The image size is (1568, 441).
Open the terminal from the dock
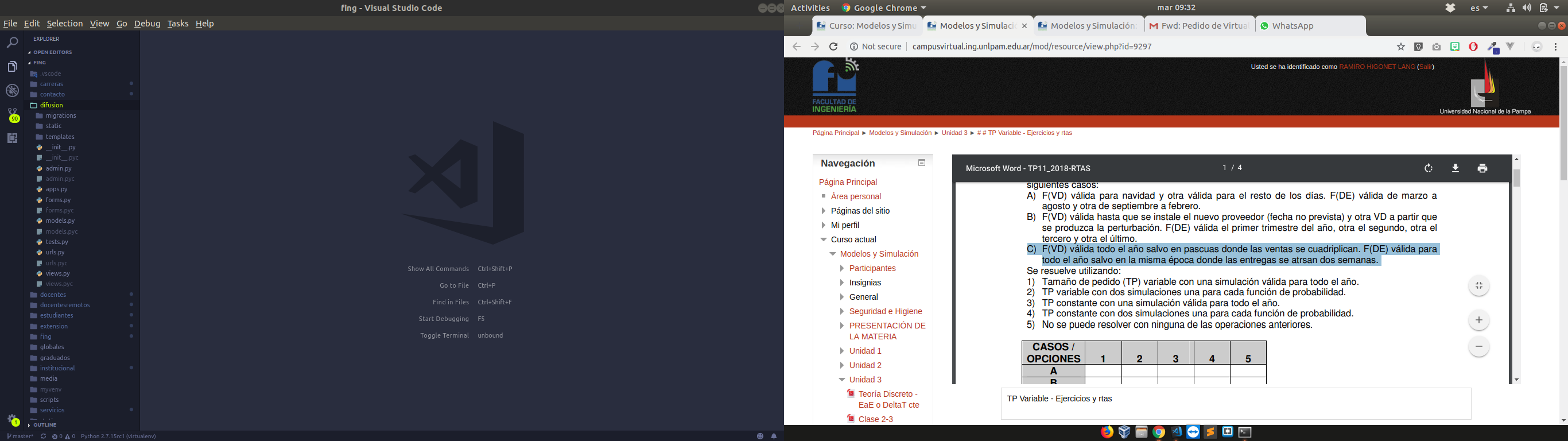[1245, 432]
